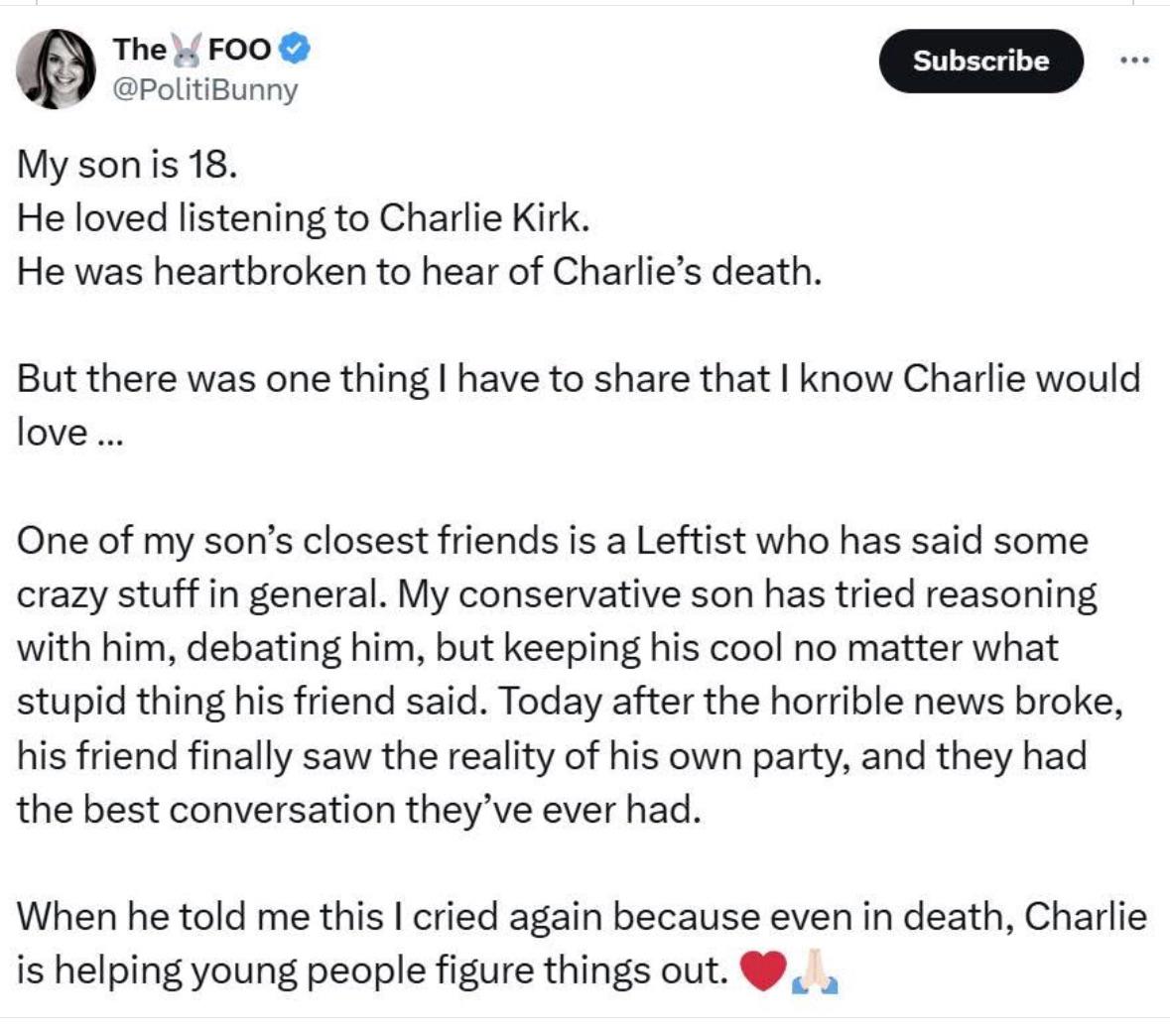The image size is (1170, 1036).
Task: Click the bunny emoji in the display name
Action: tap(188, 50)
